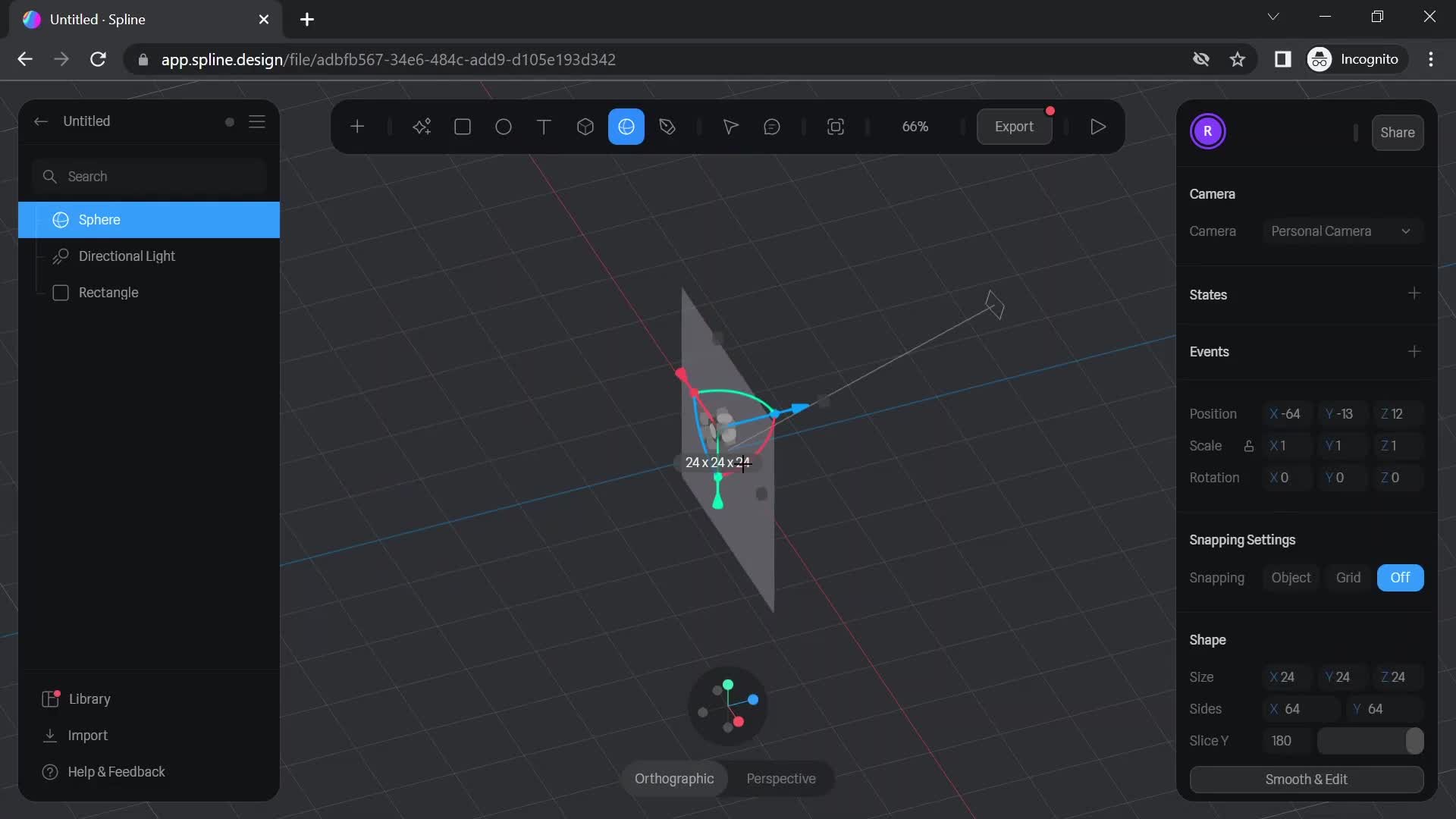Select the pointer path tool
1456x819 pixels.
pos(730,127)
